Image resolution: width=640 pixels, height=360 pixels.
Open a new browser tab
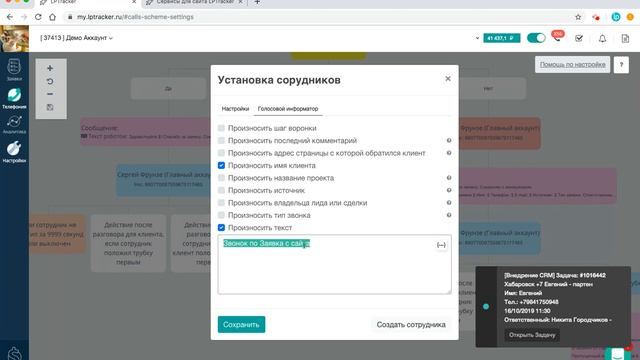(257, 2)
